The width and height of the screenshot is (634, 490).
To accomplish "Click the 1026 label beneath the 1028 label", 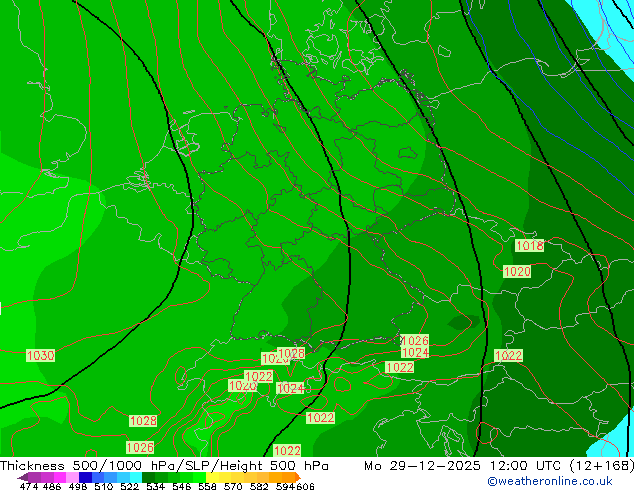I will pos(140,448).
